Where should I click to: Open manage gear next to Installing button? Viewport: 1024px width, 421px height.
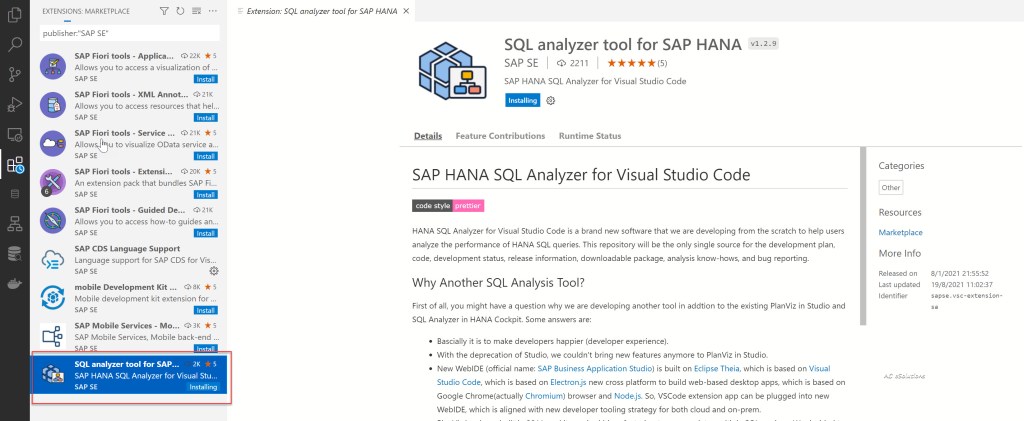(x=551, y=101)
